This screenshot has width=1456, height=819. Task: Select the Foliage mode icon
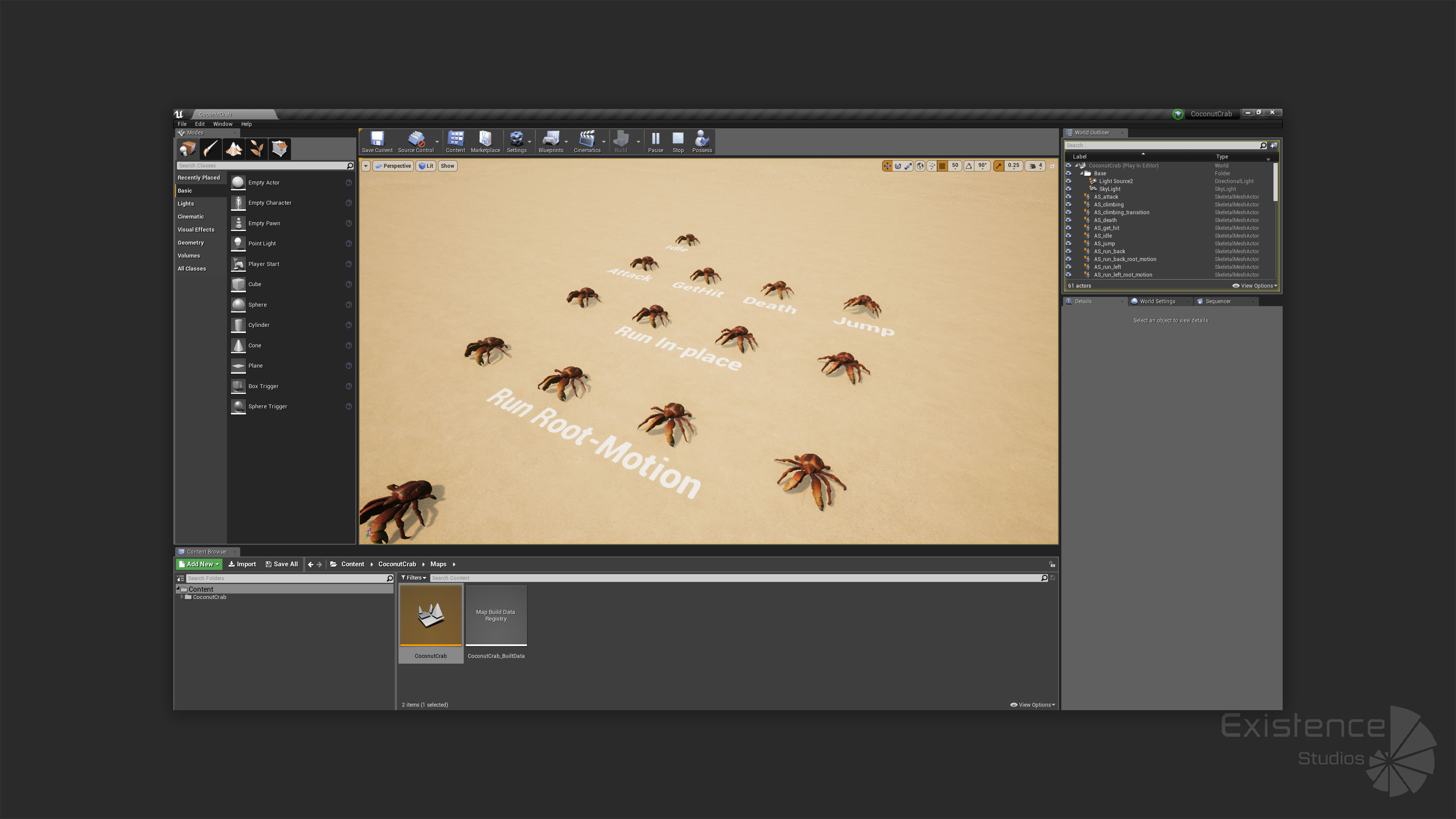tap(257, 149)
